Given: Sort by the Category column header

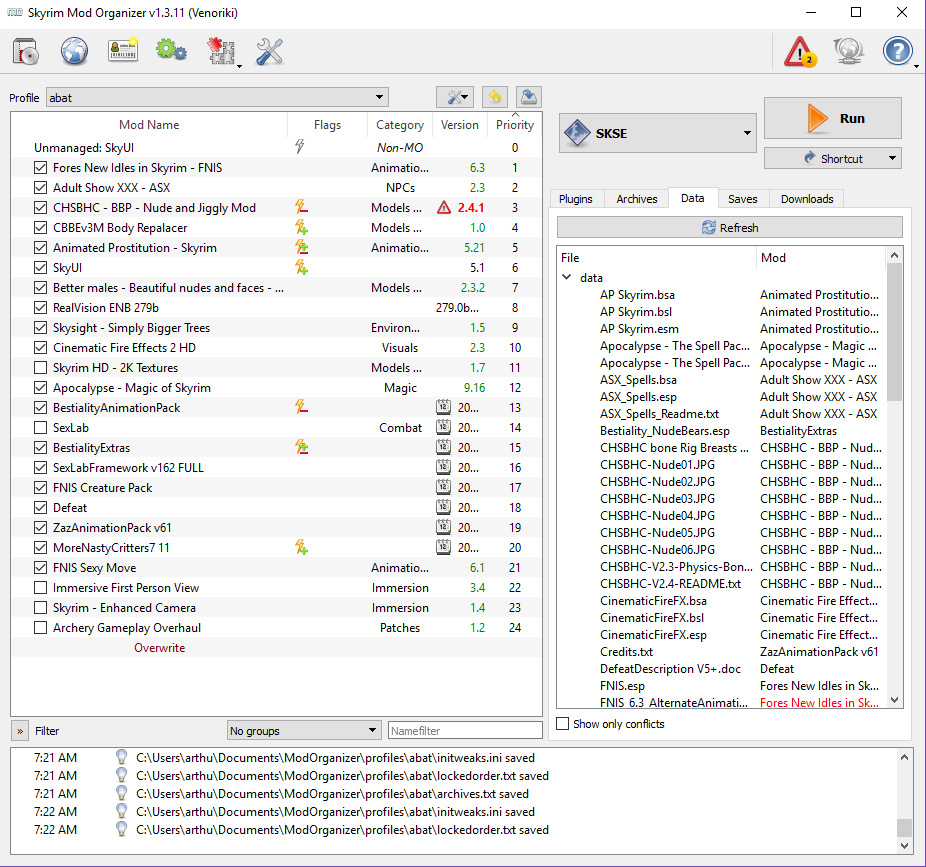Looking at the screenshot, I should tap(400, 125).
